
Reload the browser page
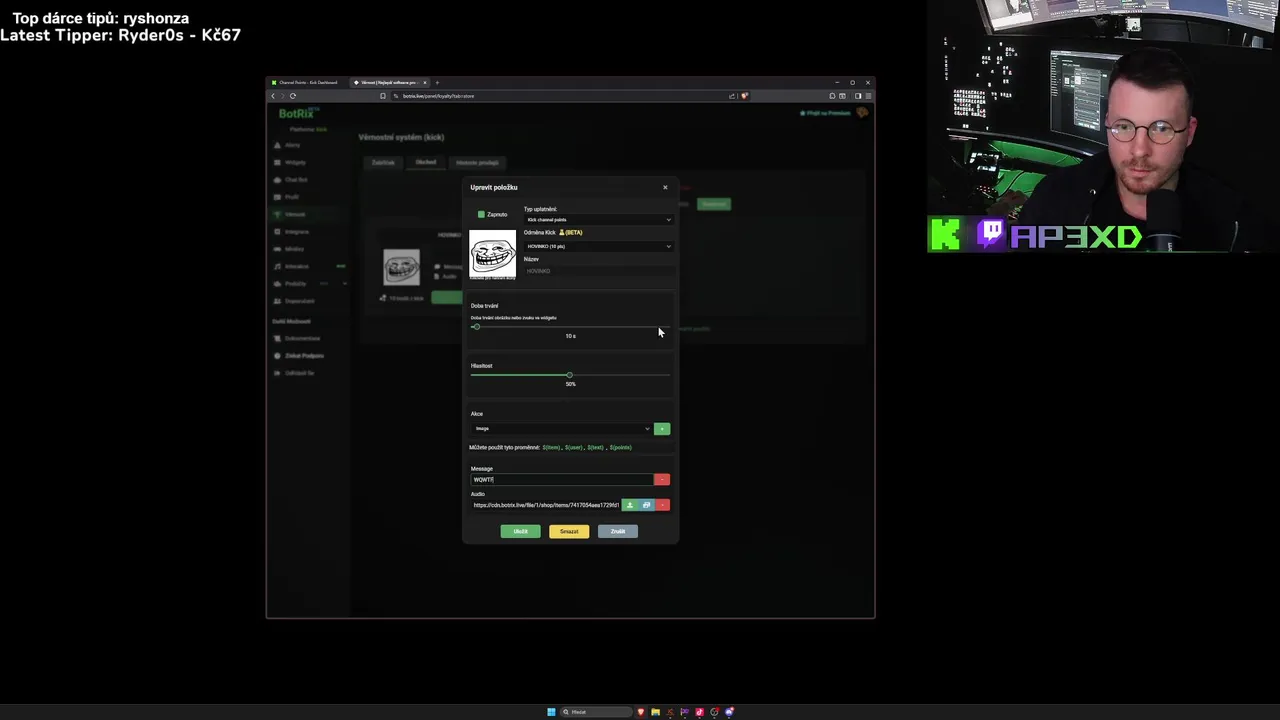pyautogui.click(x=293, y=96)
